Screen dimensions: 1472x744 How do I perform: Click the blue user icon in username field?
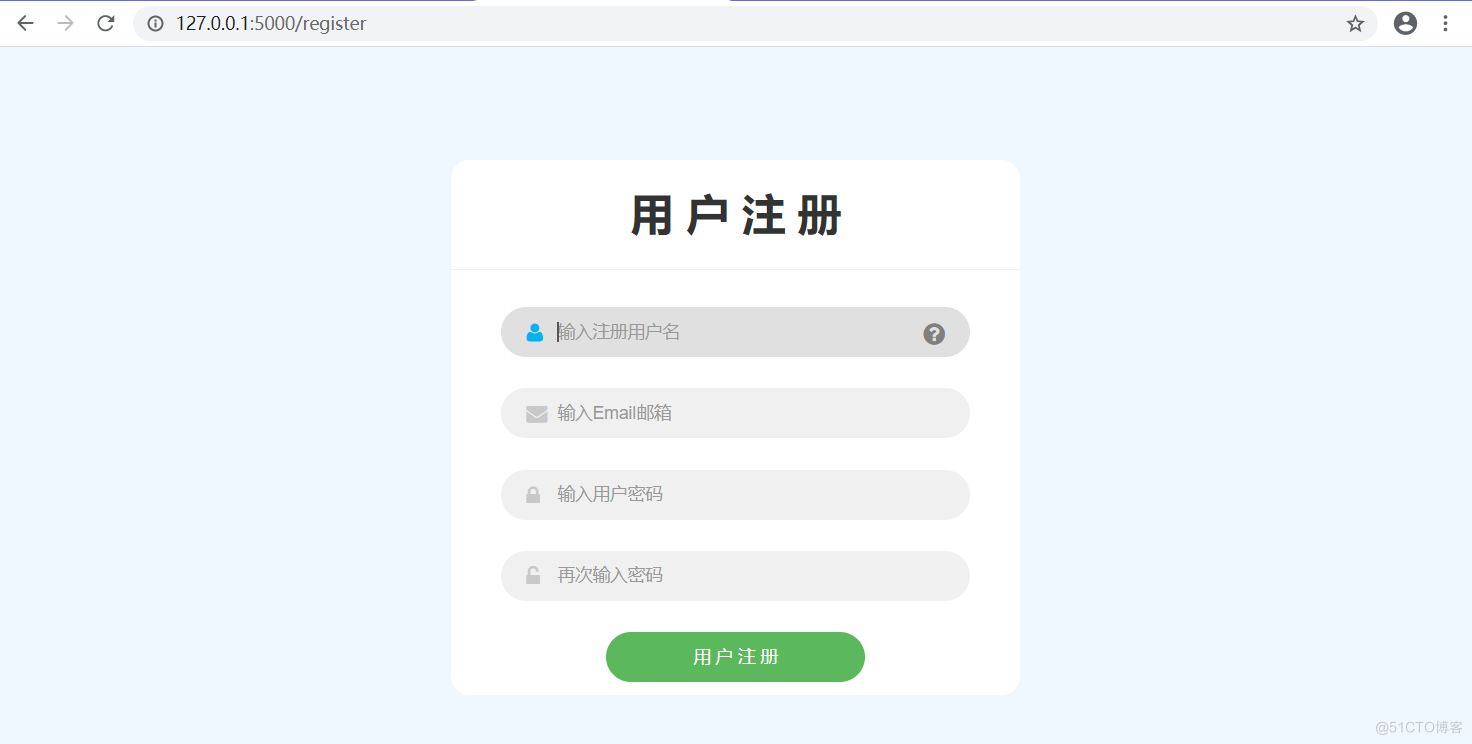coord(535,332)
